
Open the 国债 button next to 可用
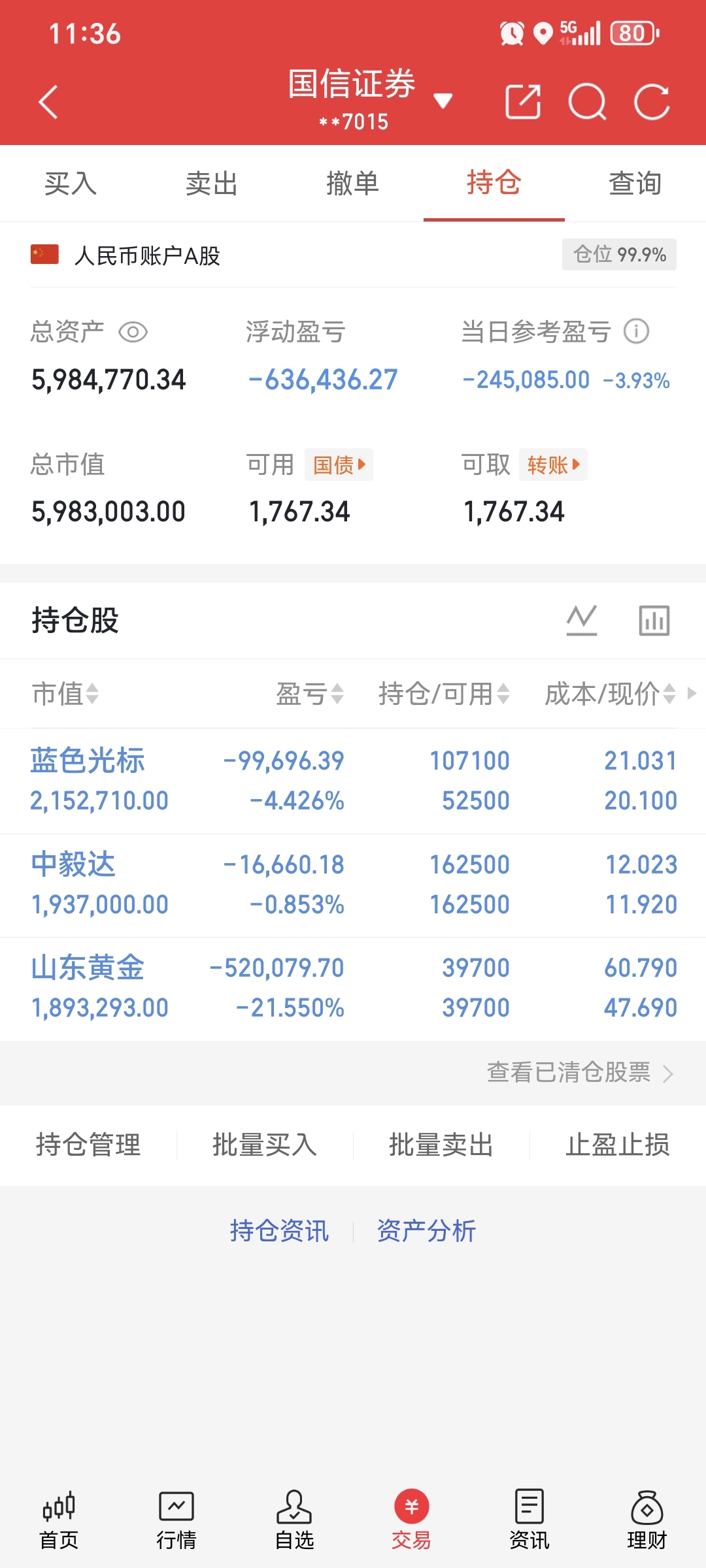(339, 465)
